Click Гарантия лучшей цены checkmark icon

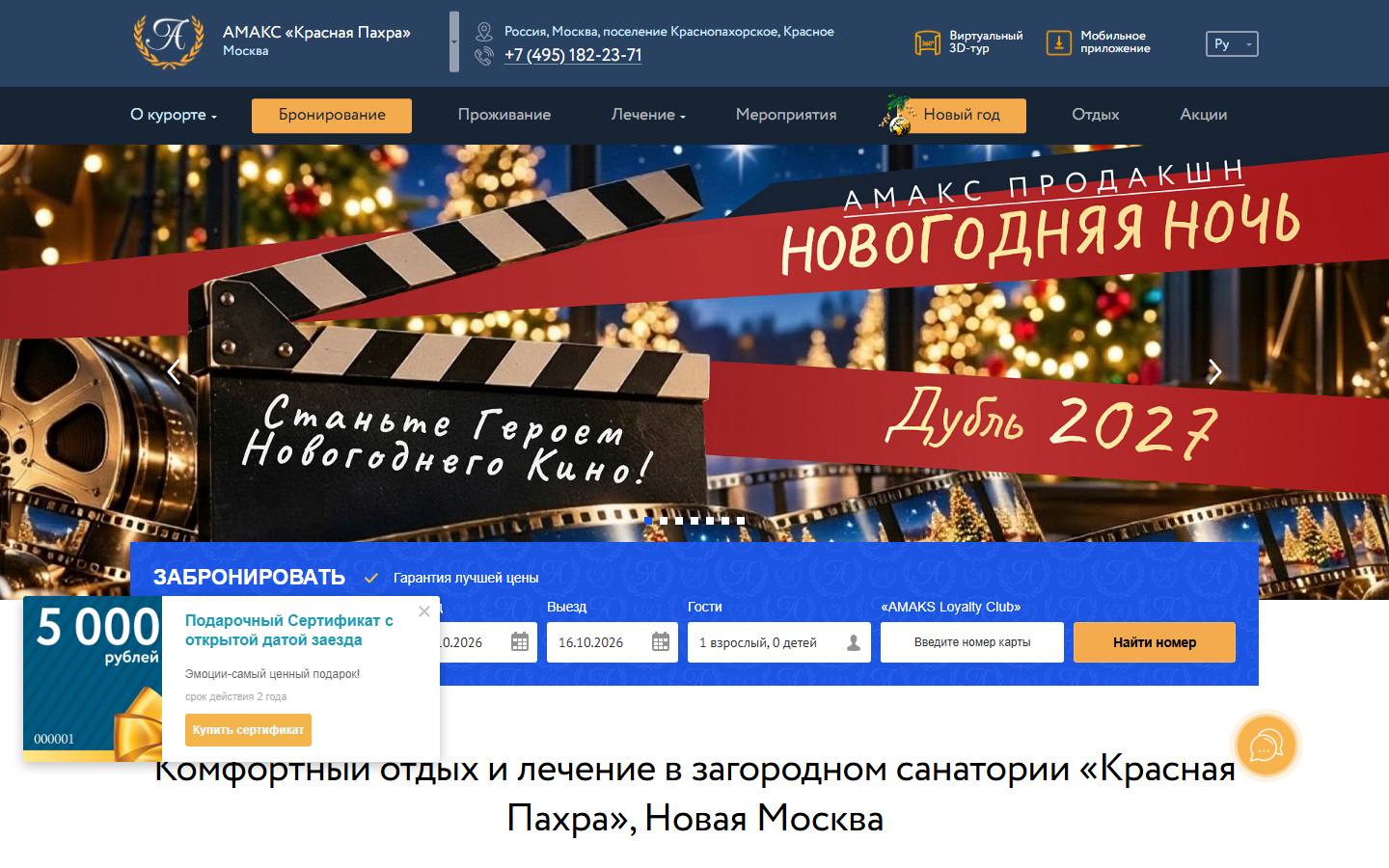(x=371, y=578)
